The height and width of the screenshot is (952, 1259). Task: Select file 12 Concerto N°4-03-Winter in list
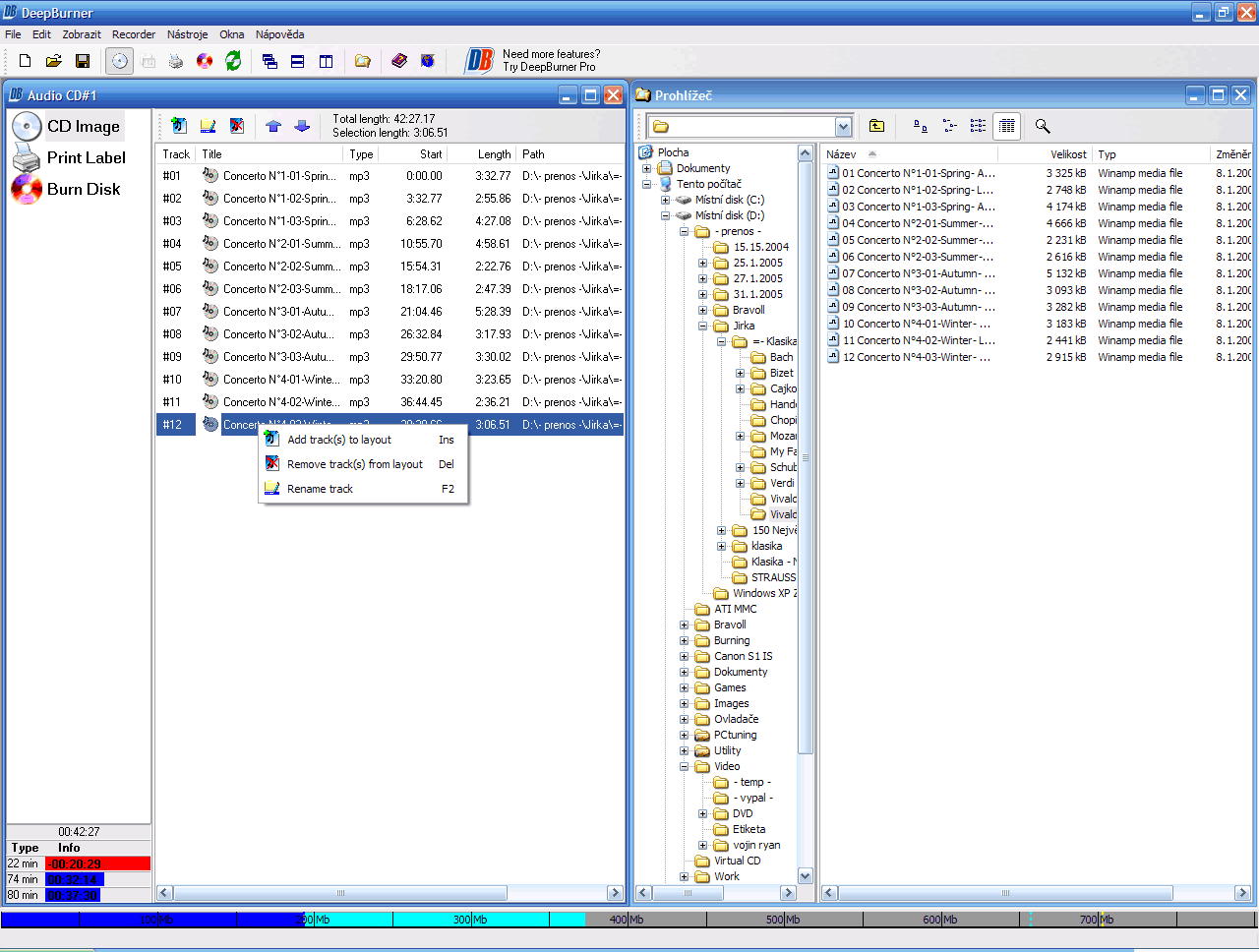[909, 357]
